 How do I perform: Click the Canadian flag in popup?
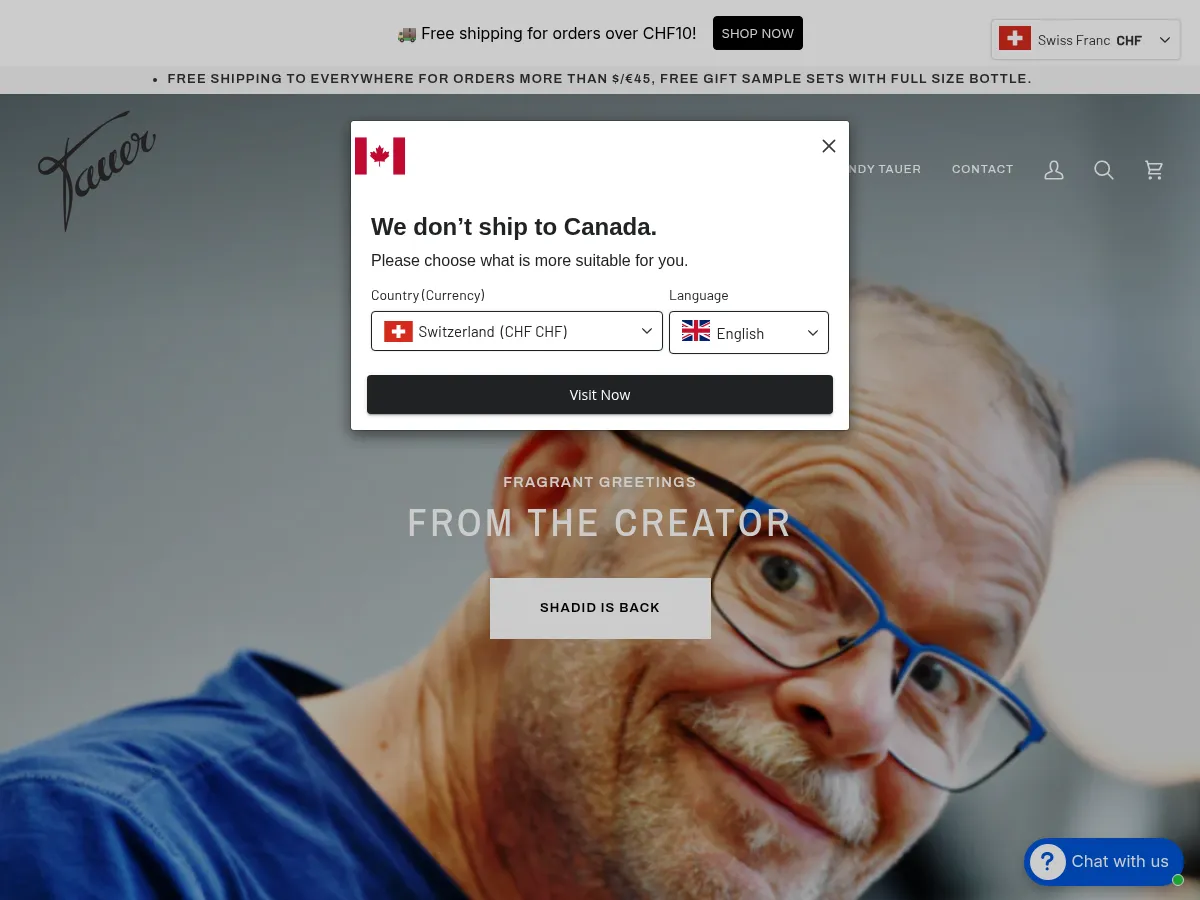click(x=380, y=156)
